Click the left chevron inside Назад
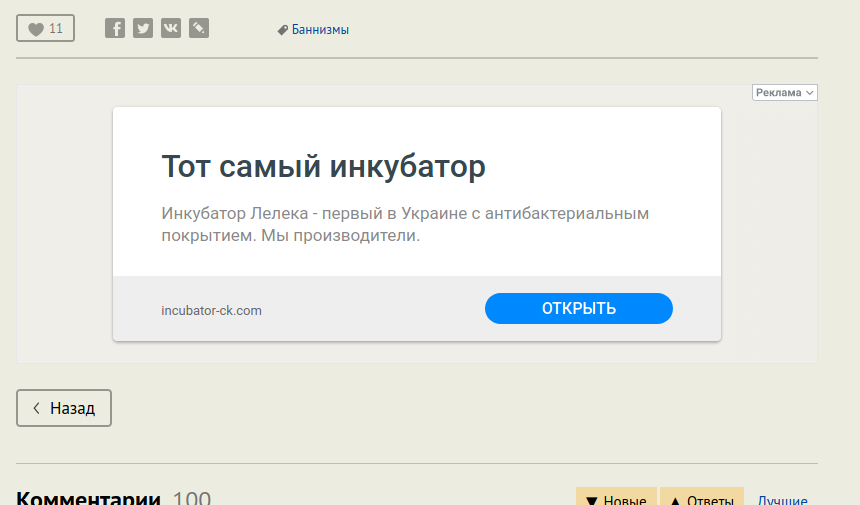 37,408
